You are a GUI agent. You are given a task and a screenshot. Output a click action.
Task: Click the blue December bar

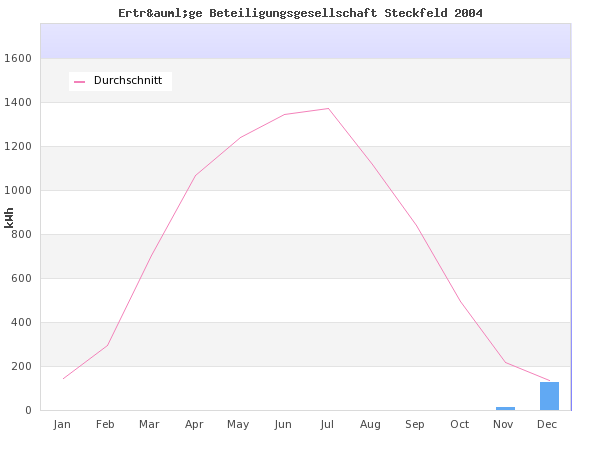coord(549,396)
